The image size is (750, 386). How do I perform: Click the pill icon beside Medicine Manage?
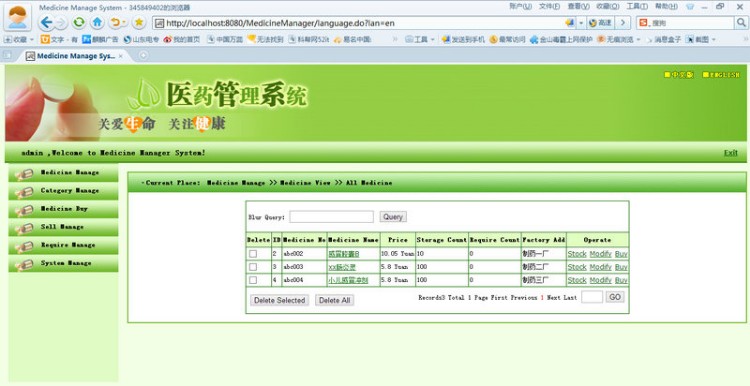pyautogui.click(x=24, y=174)
